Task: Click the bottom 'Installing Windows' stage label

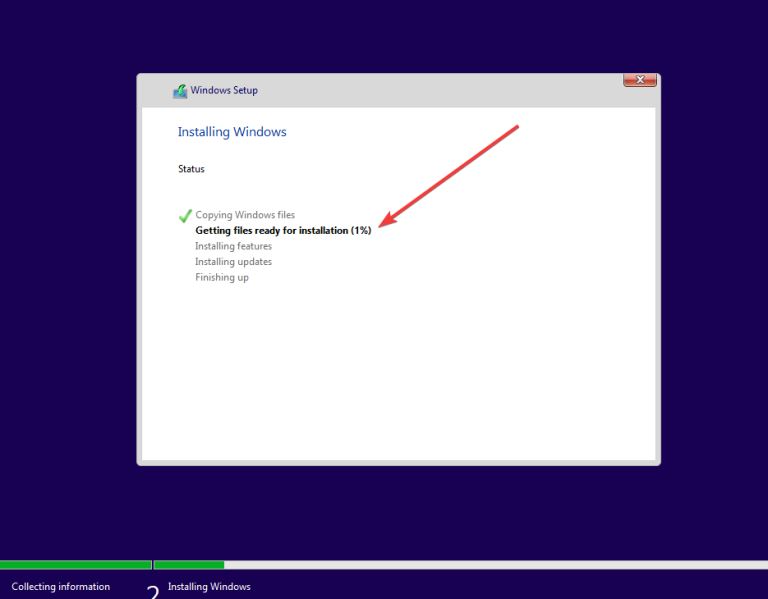Action: pos(209,586)
